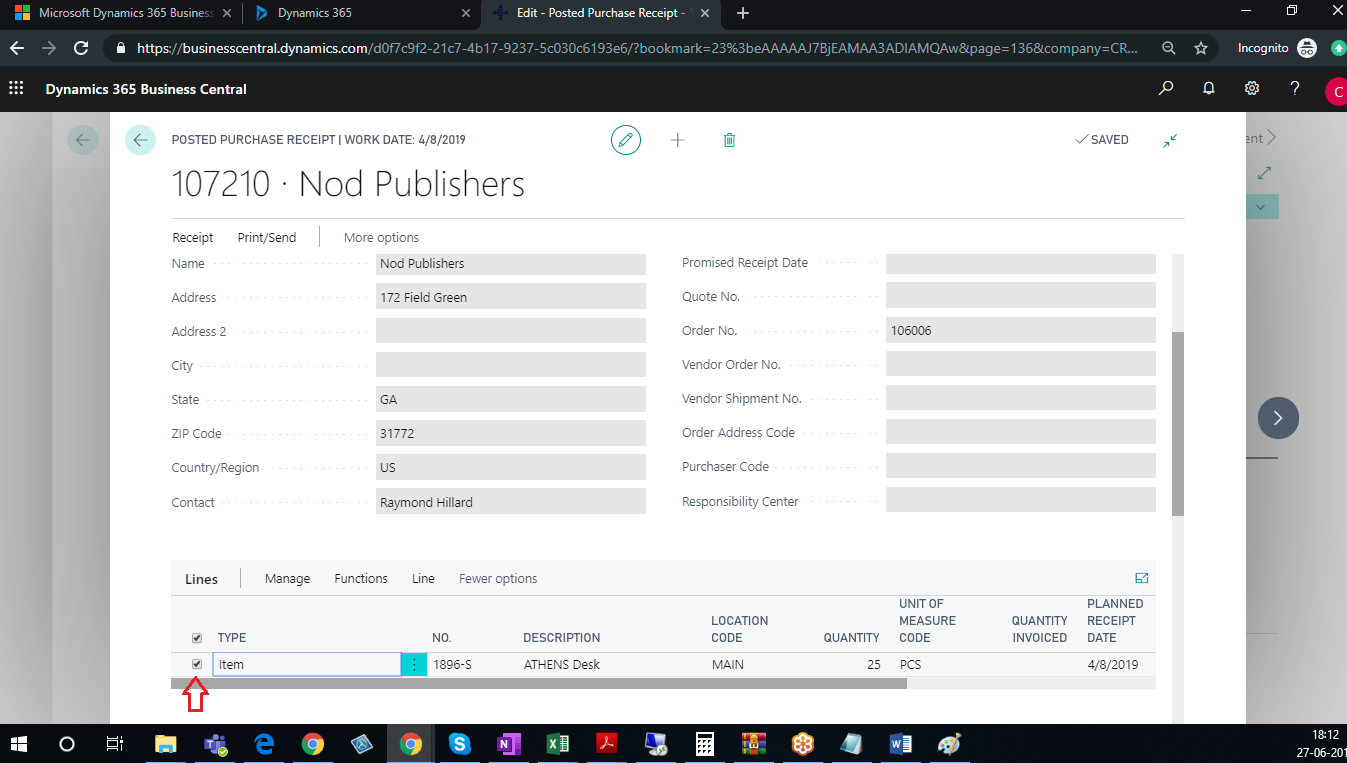
Task: Open the Windows Start menu
Action: tap(18, 744)
